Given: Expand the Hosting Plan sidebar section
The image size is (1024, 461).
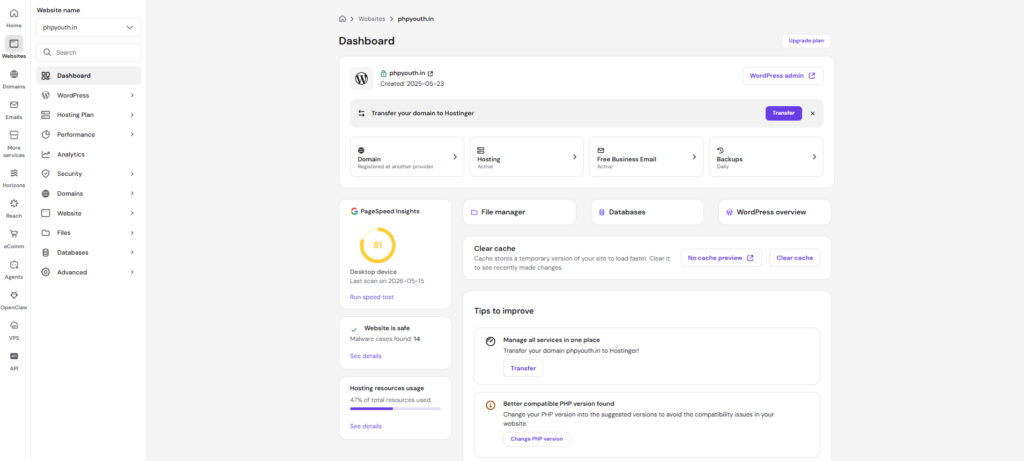Looking at the screenshot, I should coord(88,115).
